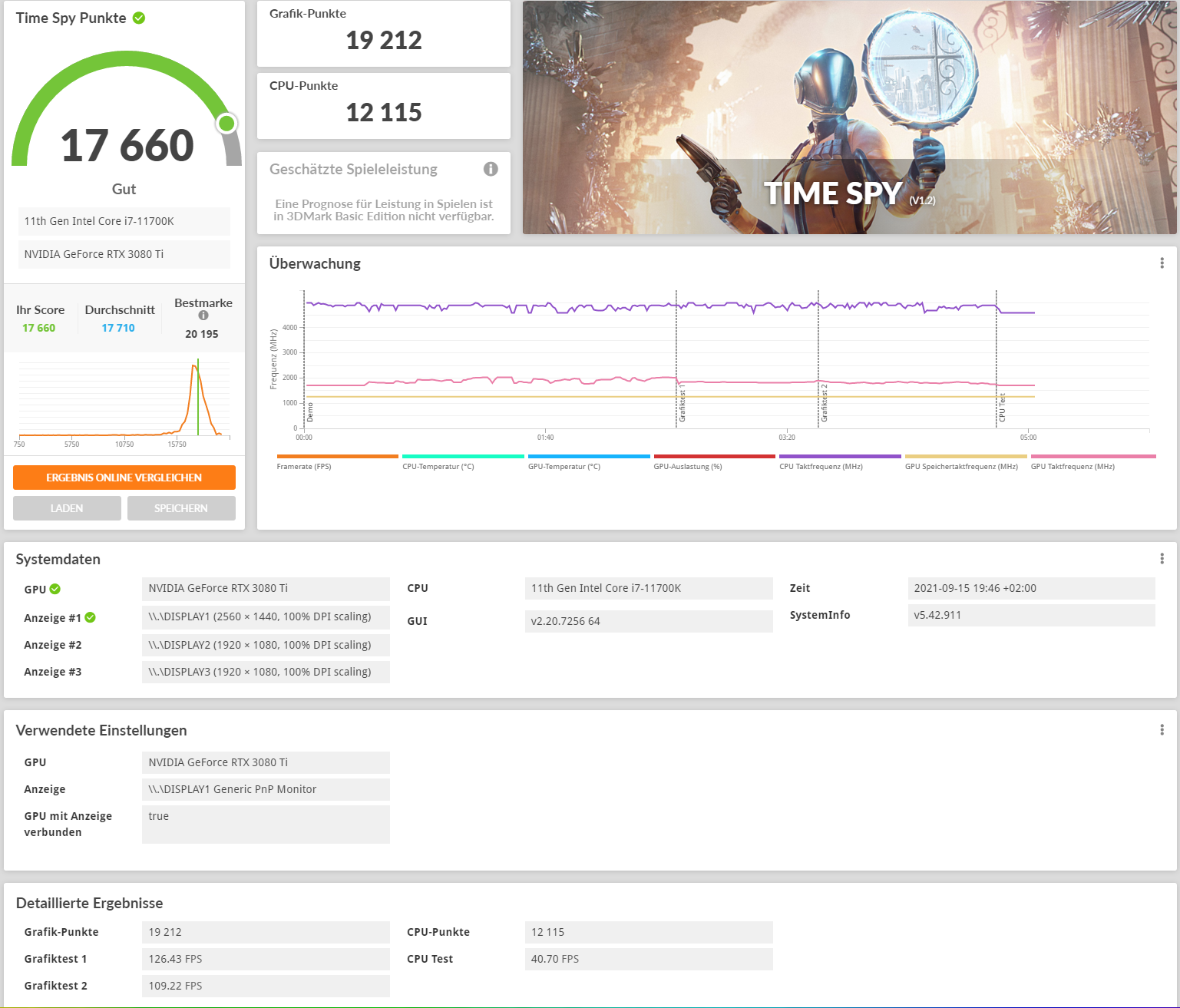Click the Zeit value 2021-09-15 19:46
Image resolution: width=1180 pixels, height=1008 pixels.
tap(1031, 588)
